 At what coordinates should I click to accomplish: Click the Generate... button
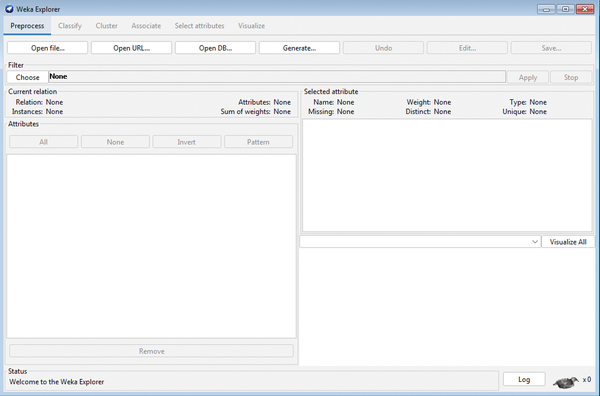tap(299, 48)
